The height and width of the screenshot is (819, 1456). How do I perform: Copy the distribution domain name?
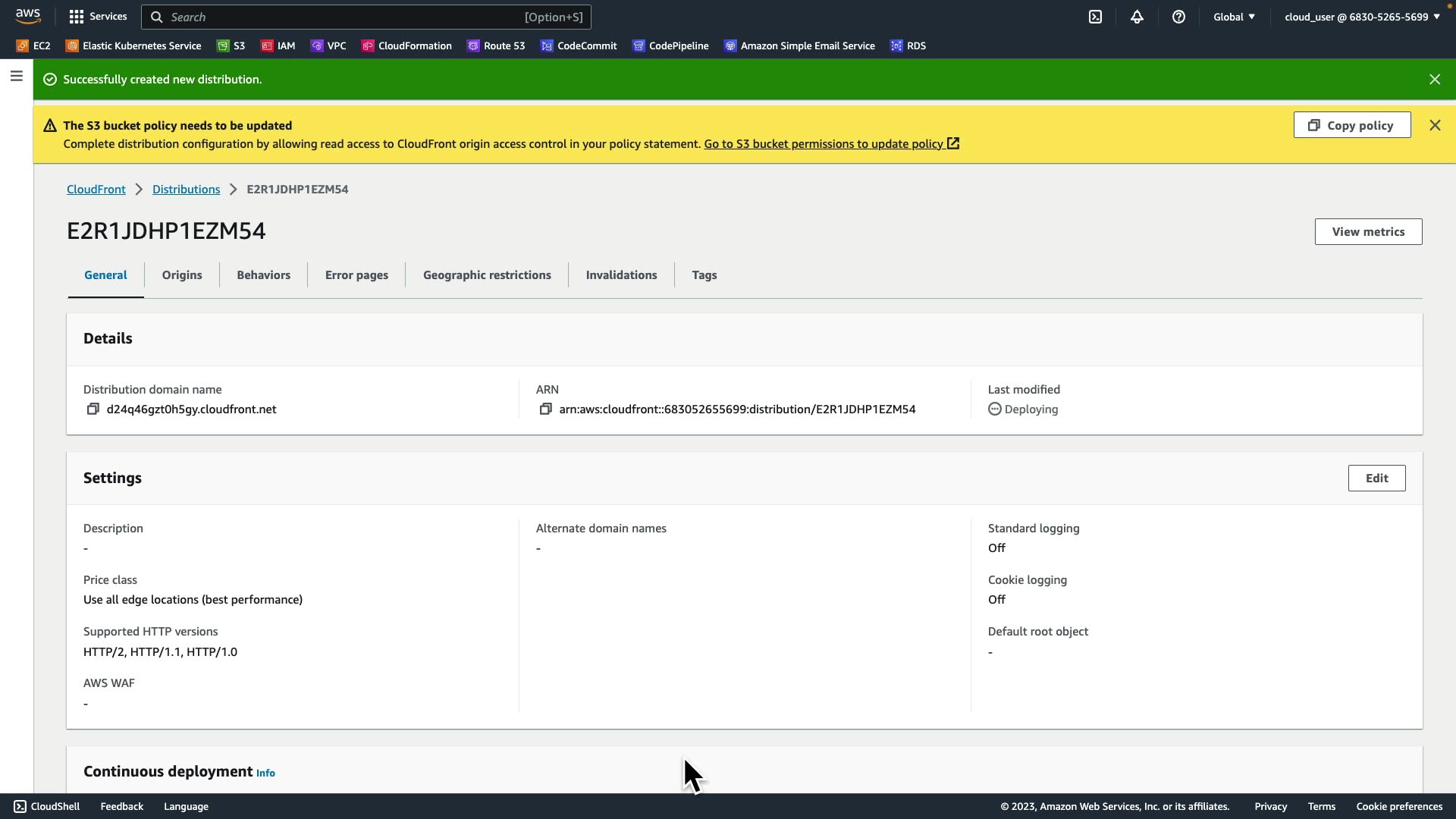click(x=93, y=409)
